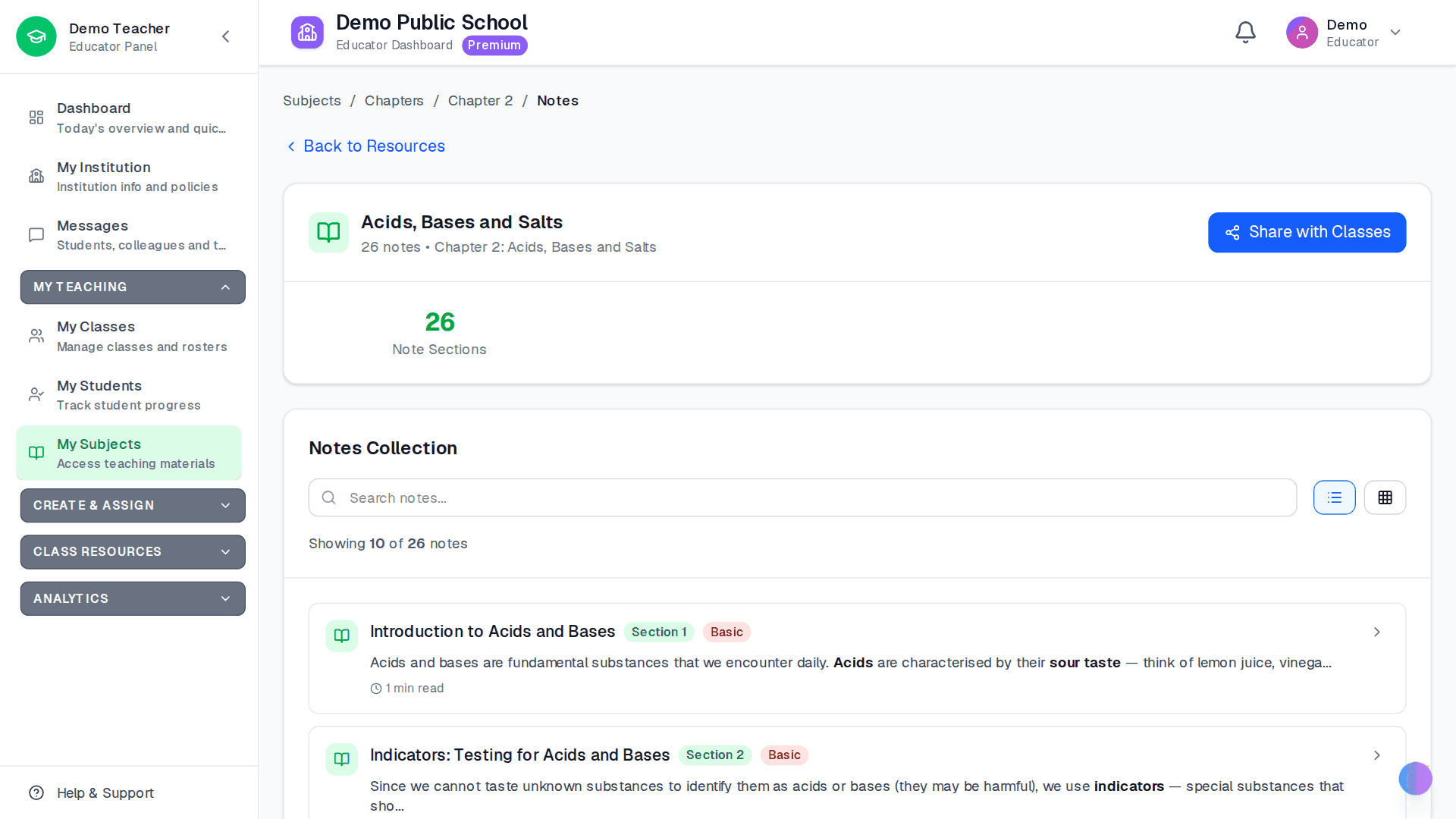Screen dimensions: 1456x819
Task: Click the purple school building icon
Action: (307, 33)
